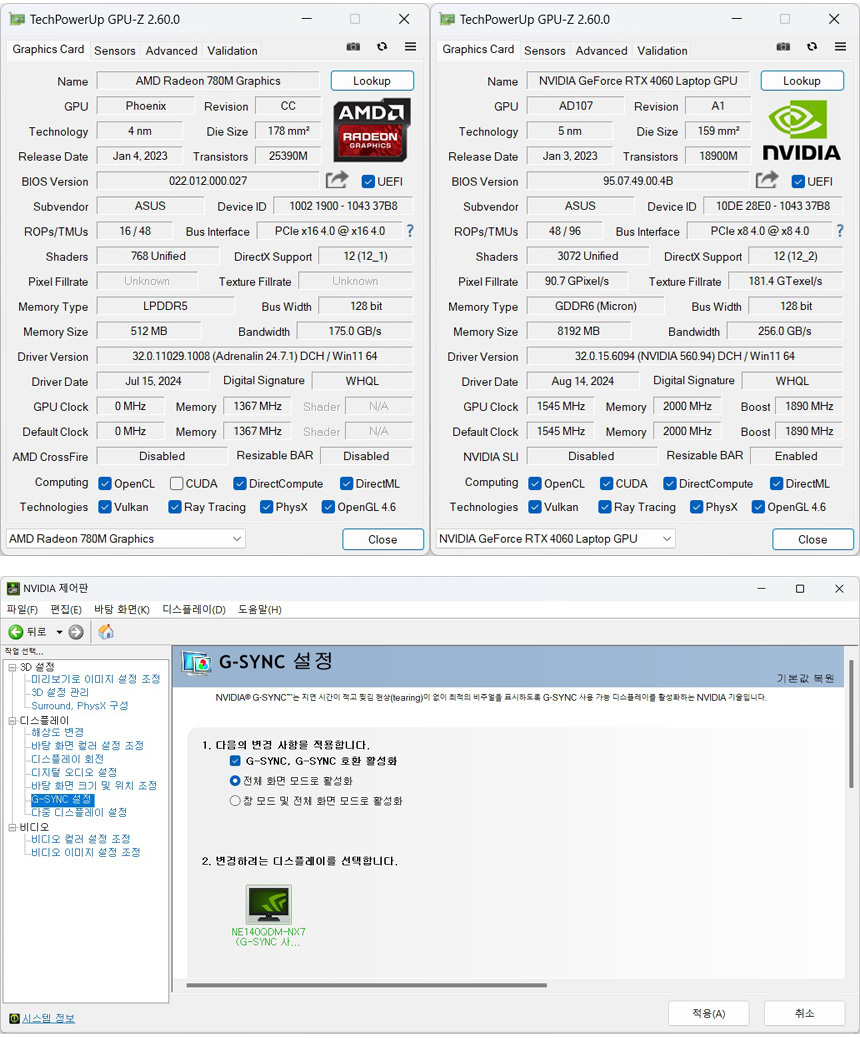Click camera screenshot icon in NVIDIA GPU-Z window

(783, 46)
